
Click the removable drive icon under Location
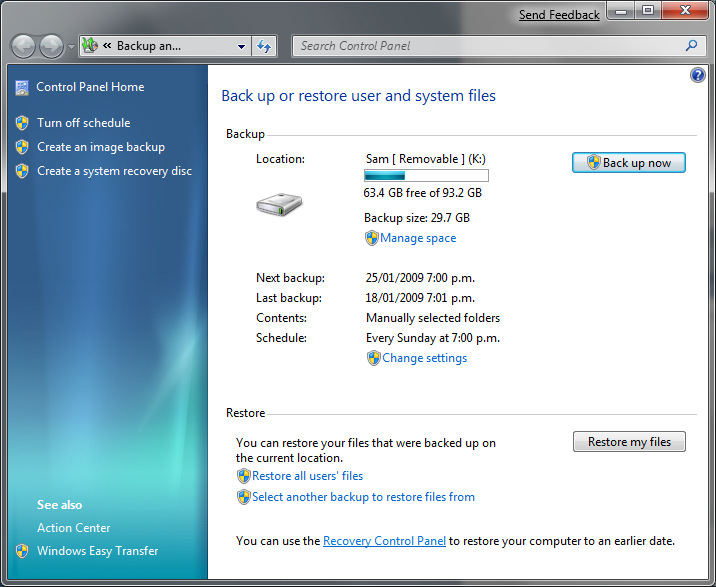coord(278,205)
